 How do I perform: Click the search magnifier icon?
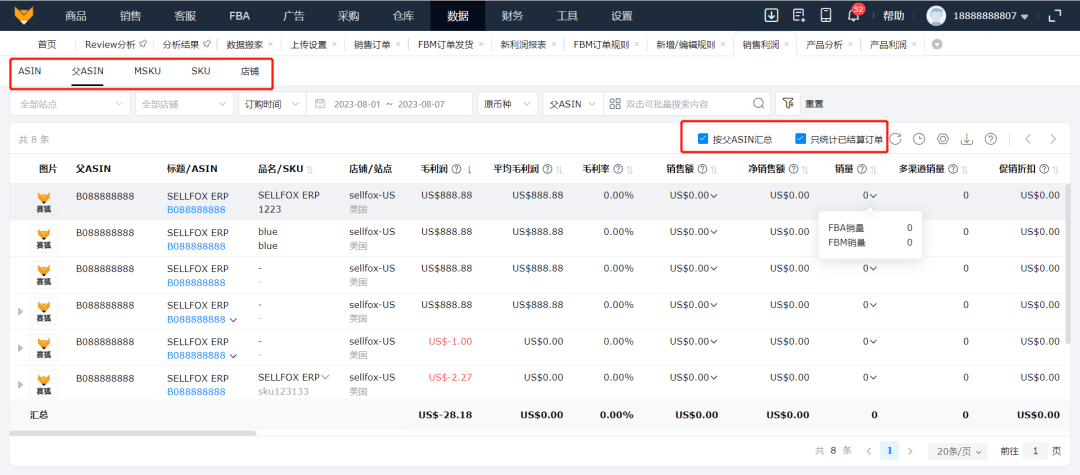[x=758, y=104]
